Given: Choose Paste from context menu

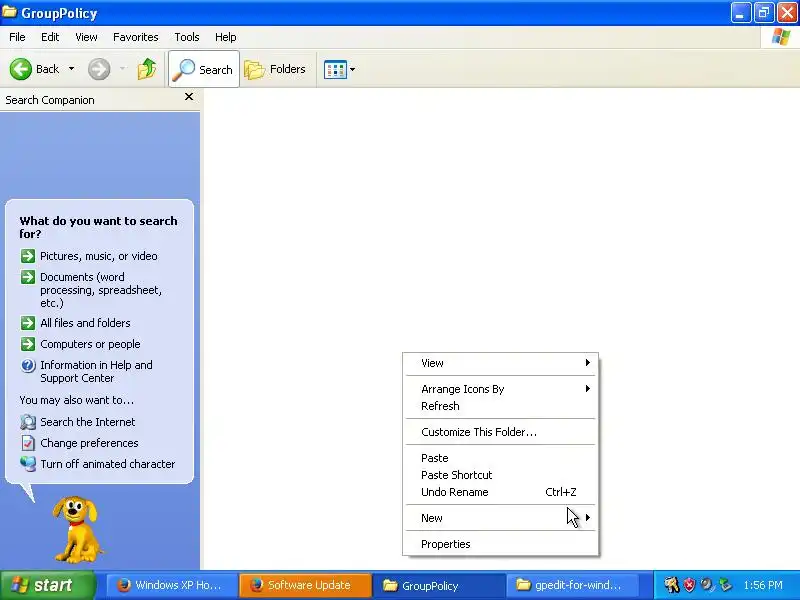Looking at the screenshot, I should click(x=500, y=458).
